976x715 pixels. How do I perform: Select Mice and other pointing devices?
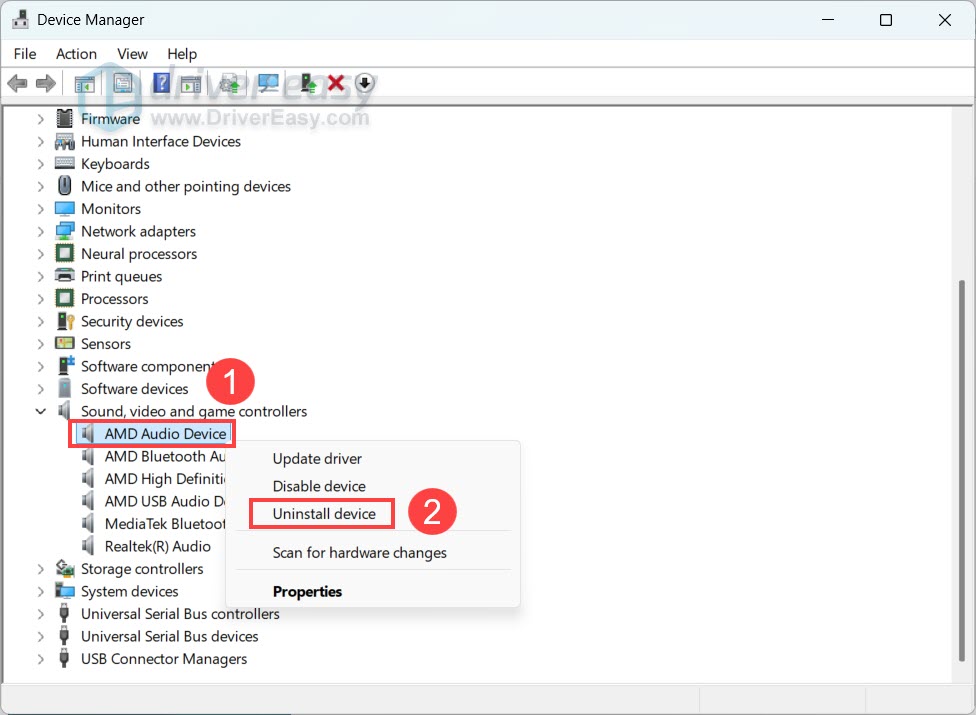coord(185,186)
